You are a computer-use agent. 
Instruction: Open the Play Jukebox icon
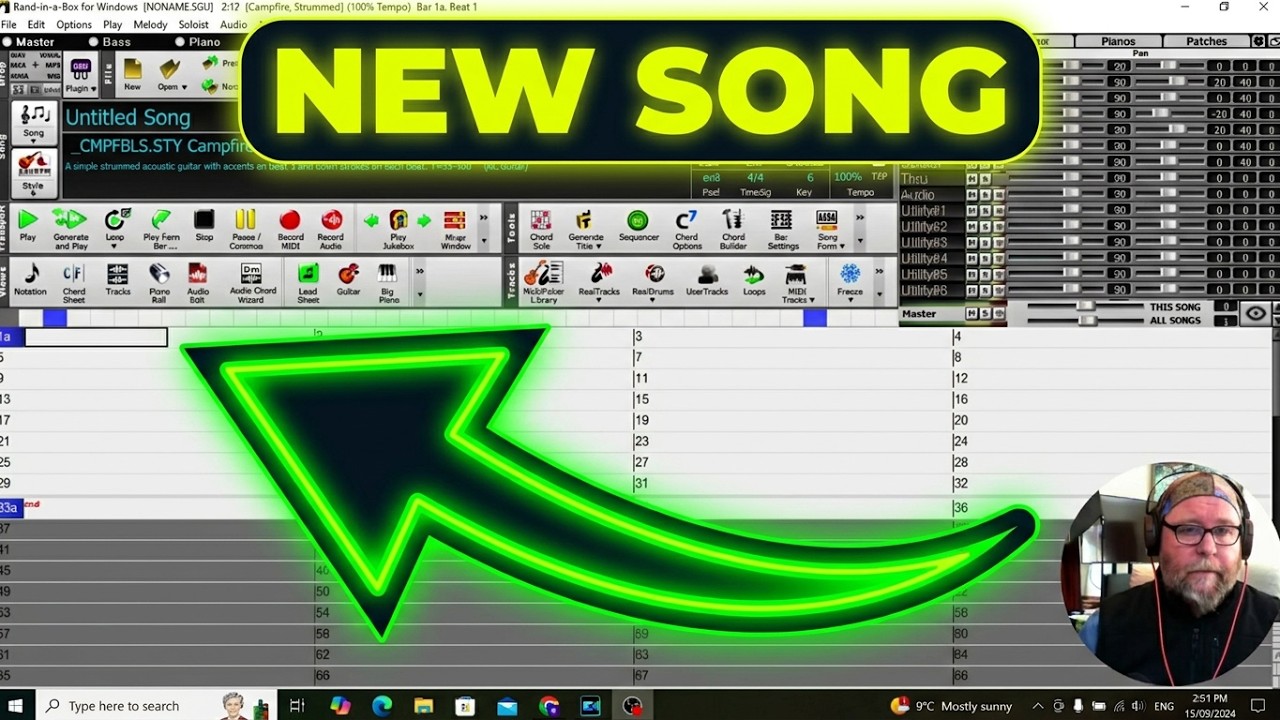click(398, 227)
